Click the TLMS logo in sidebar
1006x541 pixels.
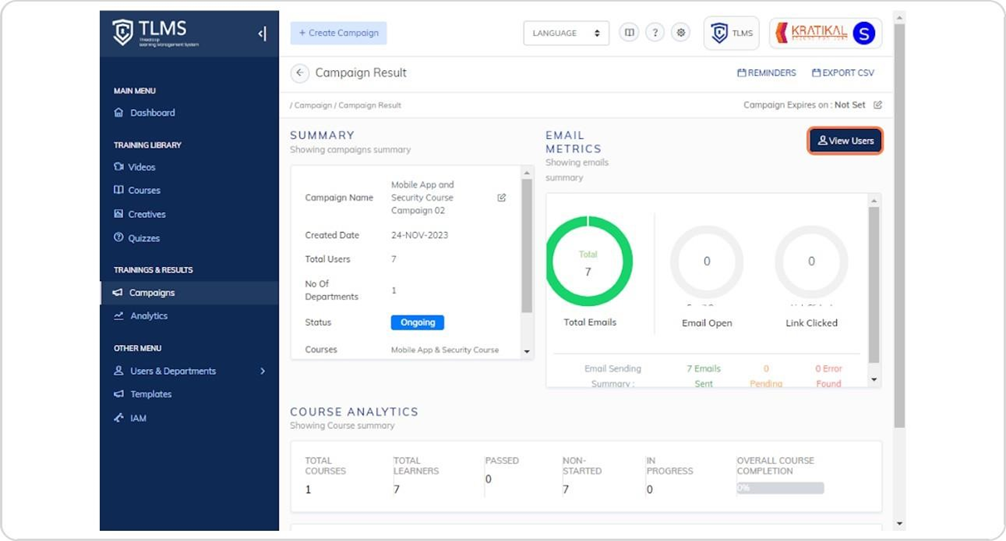(x=156, y=33)
